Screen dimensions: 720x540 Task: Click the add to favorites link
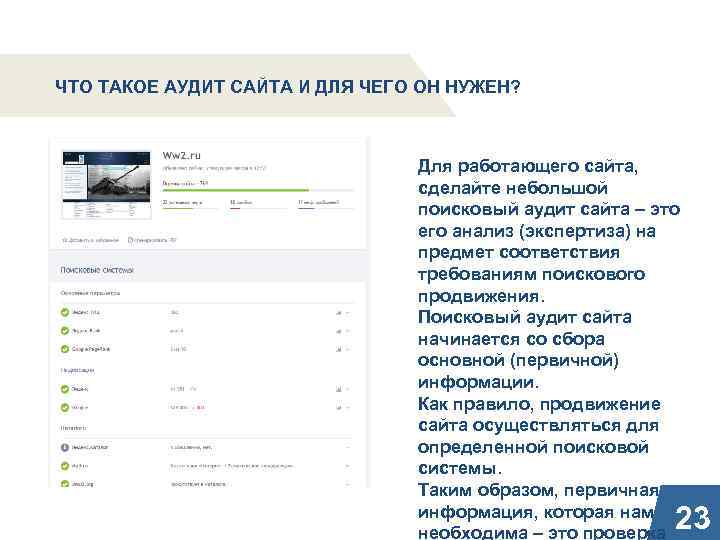pyautogui.click(x=90, y=240)
